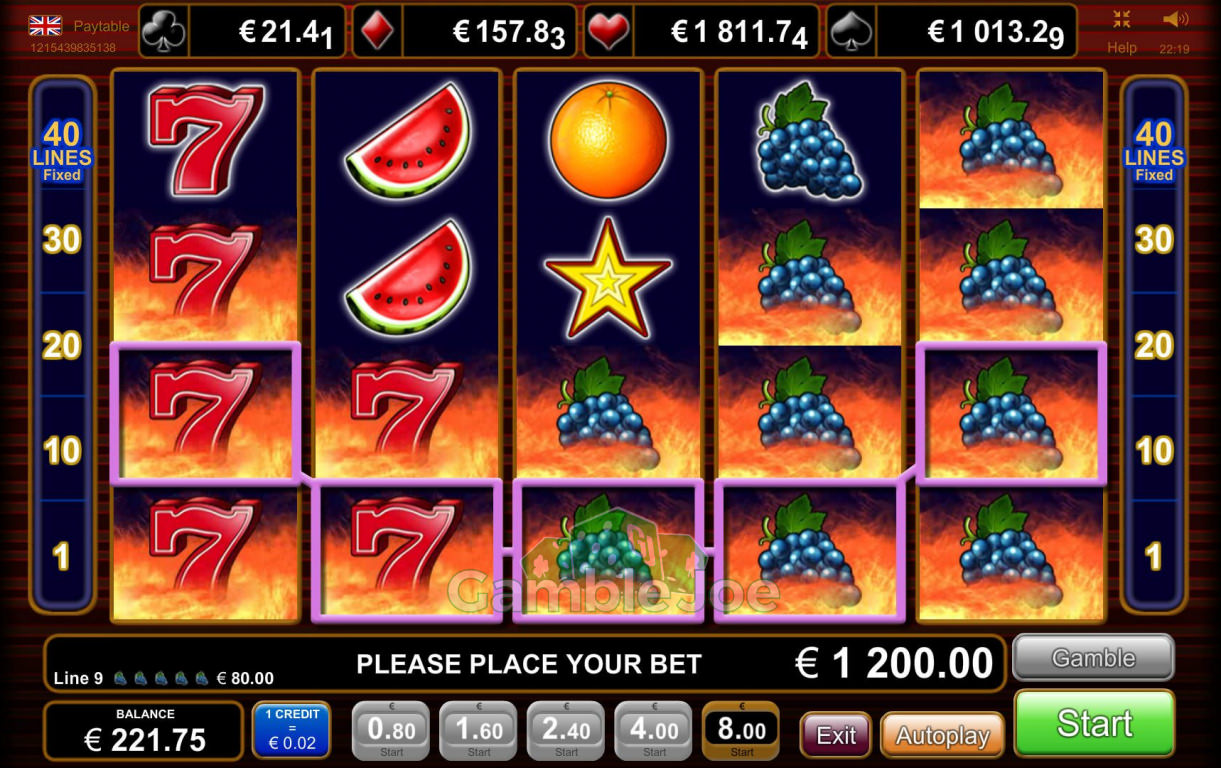The image size is (1221, 768).
Task: Open Autoplay options
Action: pyautogui.click(x=942, y=736)
